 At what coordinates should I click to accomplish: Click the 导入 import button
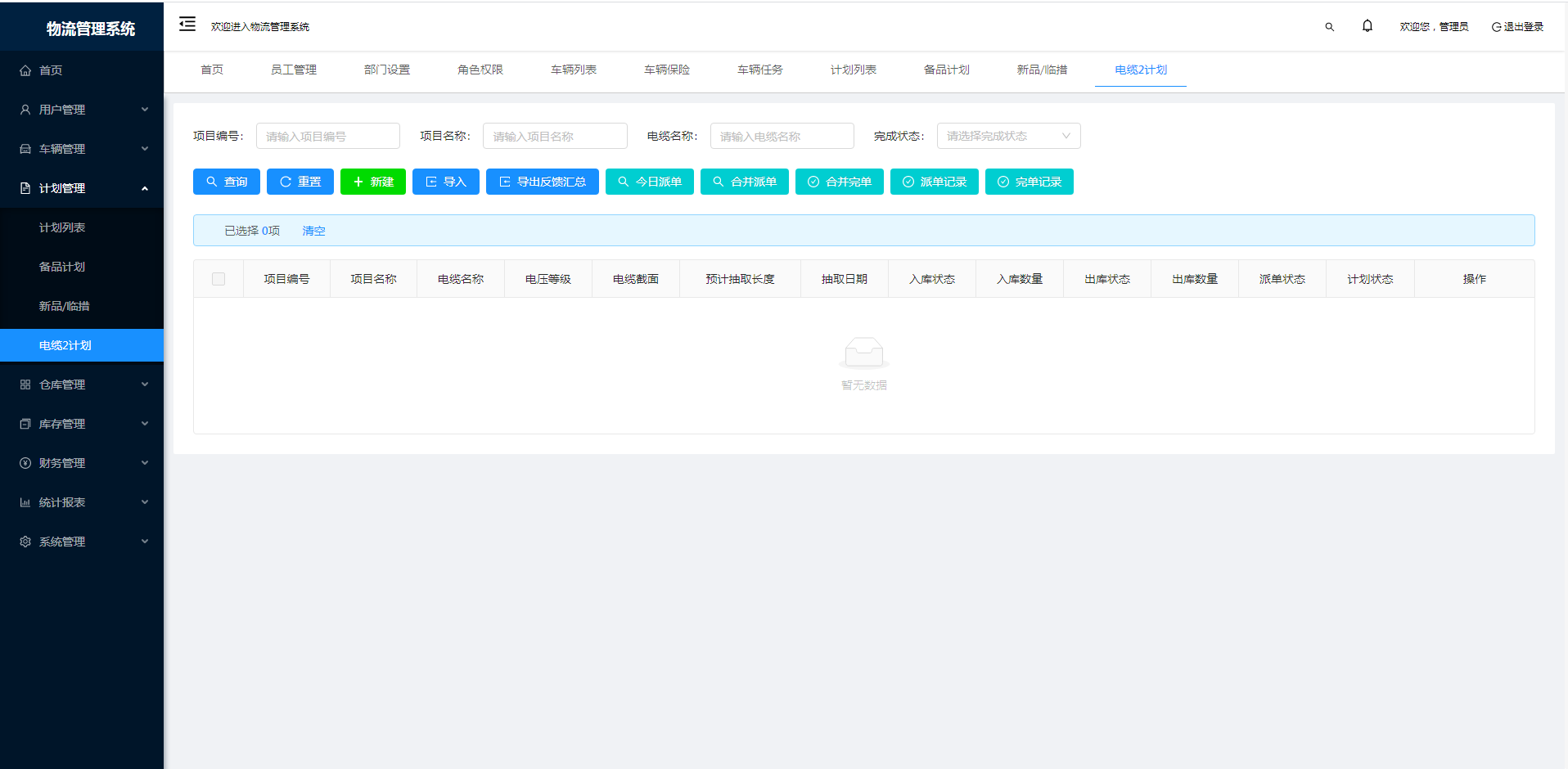coord(446,182)
